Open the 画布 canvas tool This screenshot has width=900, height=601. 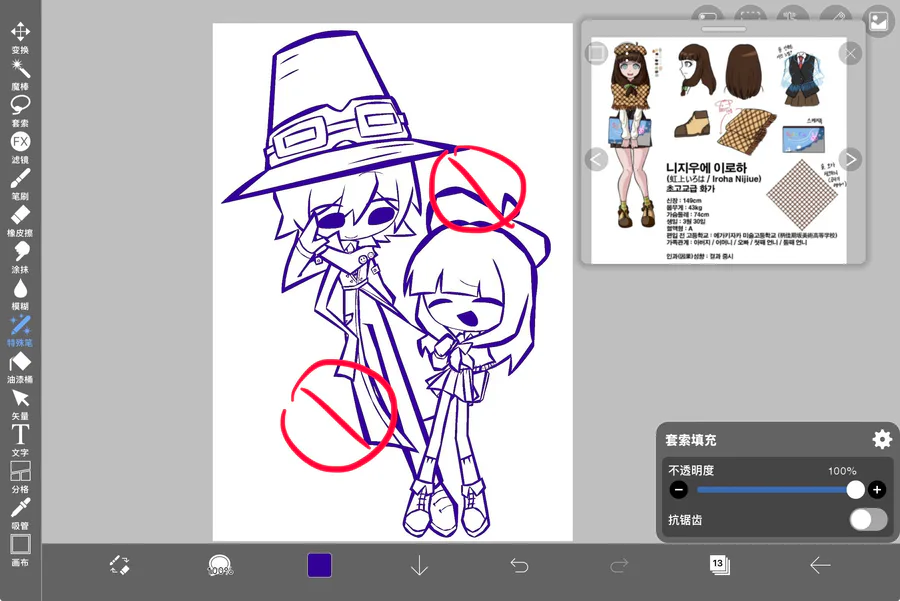(20, 550)
